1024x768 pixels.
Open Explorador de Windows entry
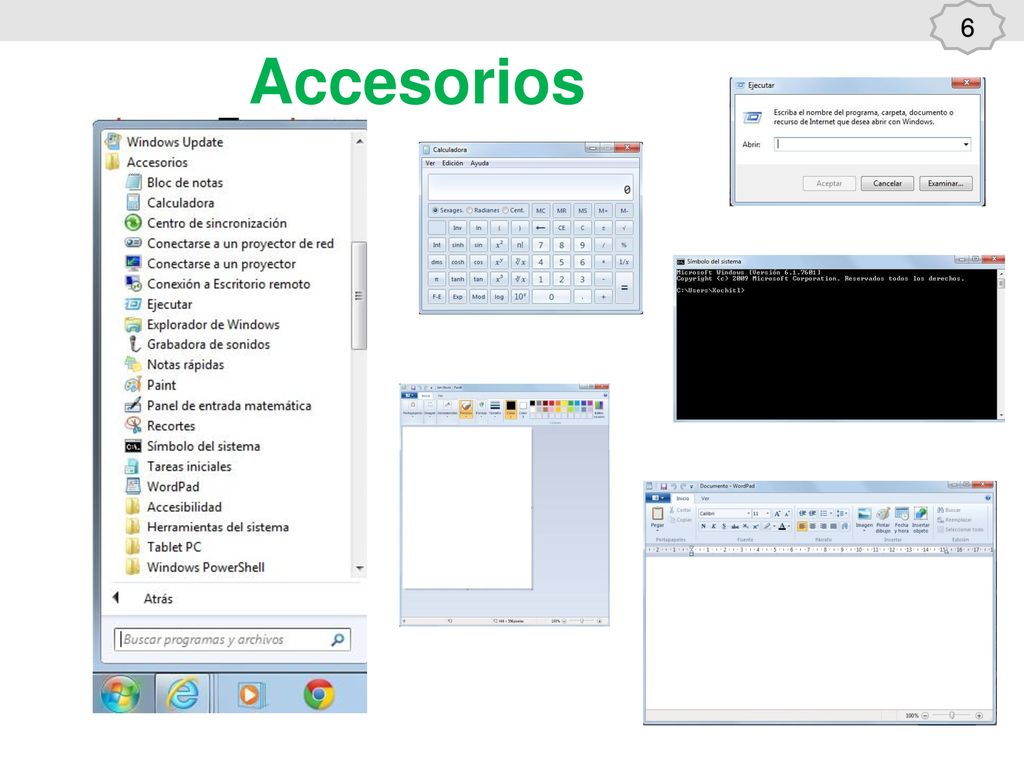pos(202,325)
